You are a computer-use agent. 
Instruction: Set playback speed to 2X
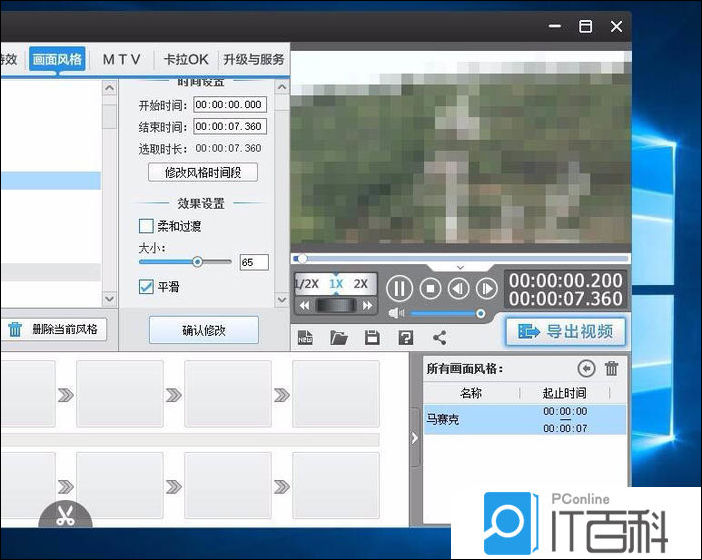pyautogui.click(x=361, y=284)
